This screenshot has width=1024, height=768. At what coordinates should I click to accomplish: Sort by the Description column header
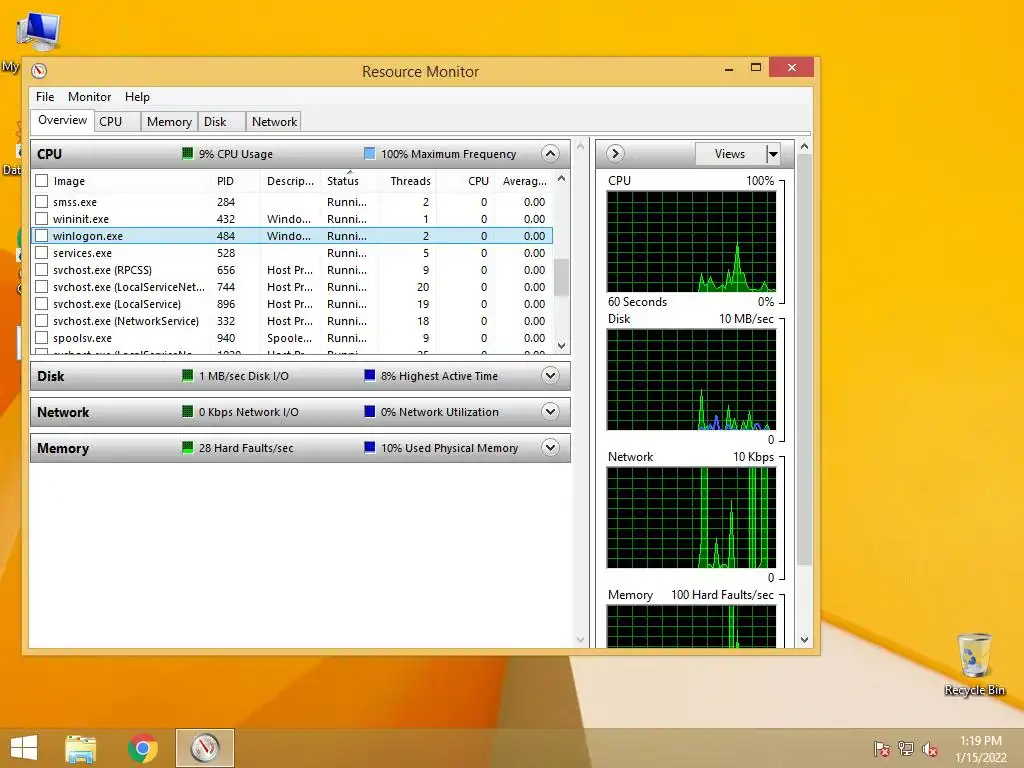[x=290, y=181]
